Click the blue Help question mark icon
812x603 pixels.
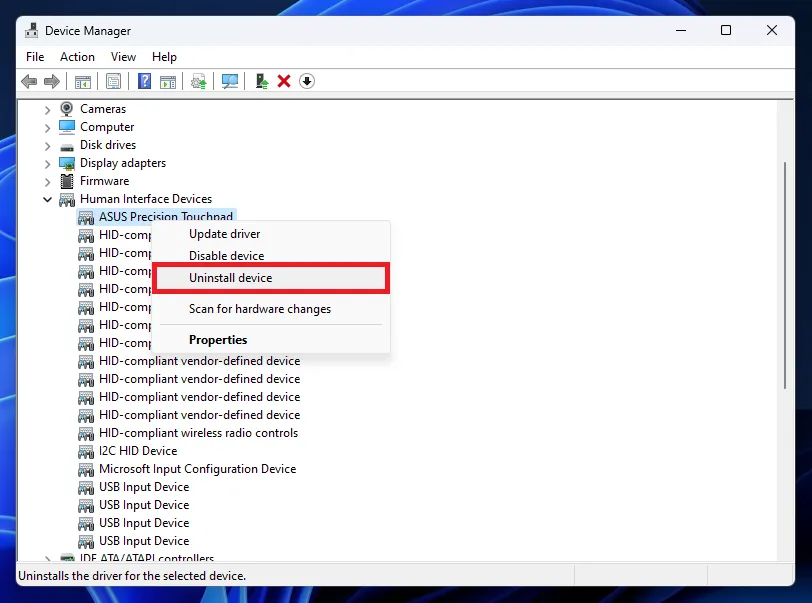(x=144, y=81)
